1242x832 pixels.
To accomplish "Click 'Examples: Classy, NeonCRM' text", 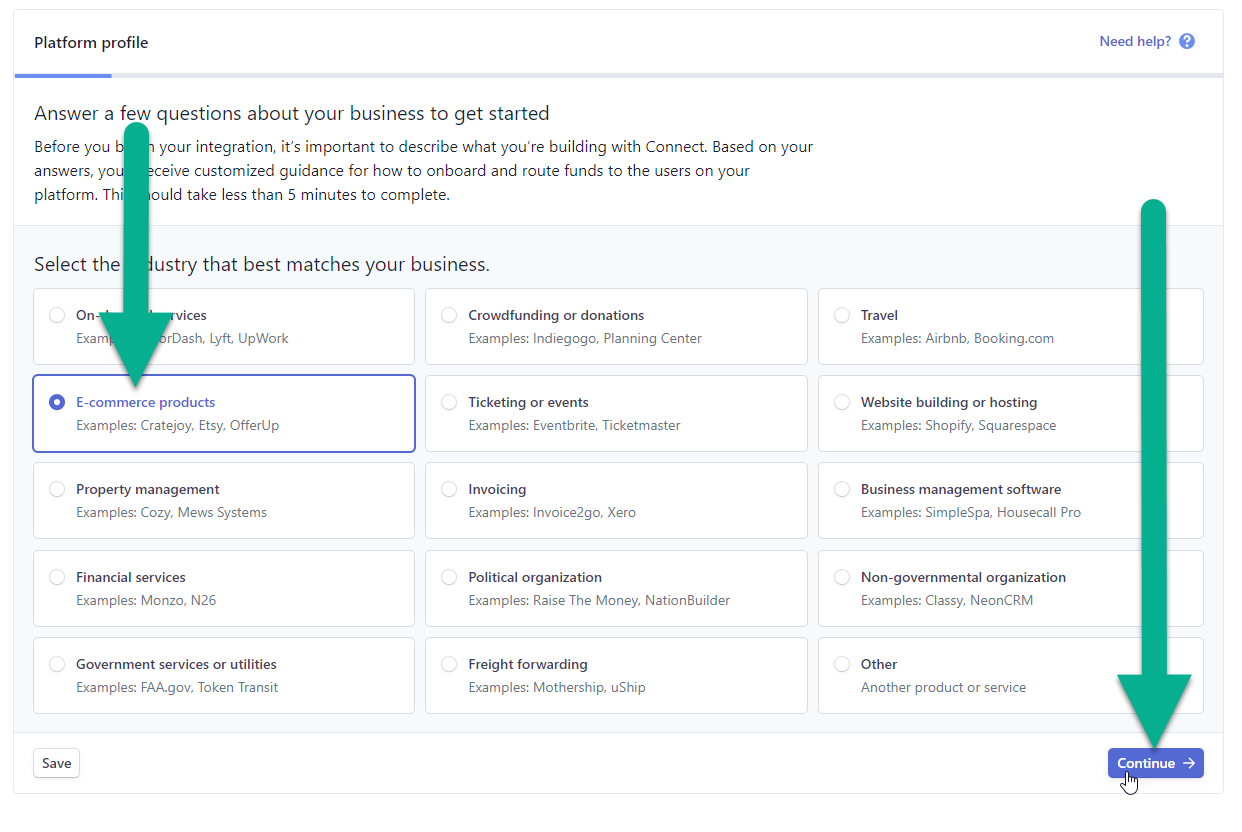I will point(947,600).
